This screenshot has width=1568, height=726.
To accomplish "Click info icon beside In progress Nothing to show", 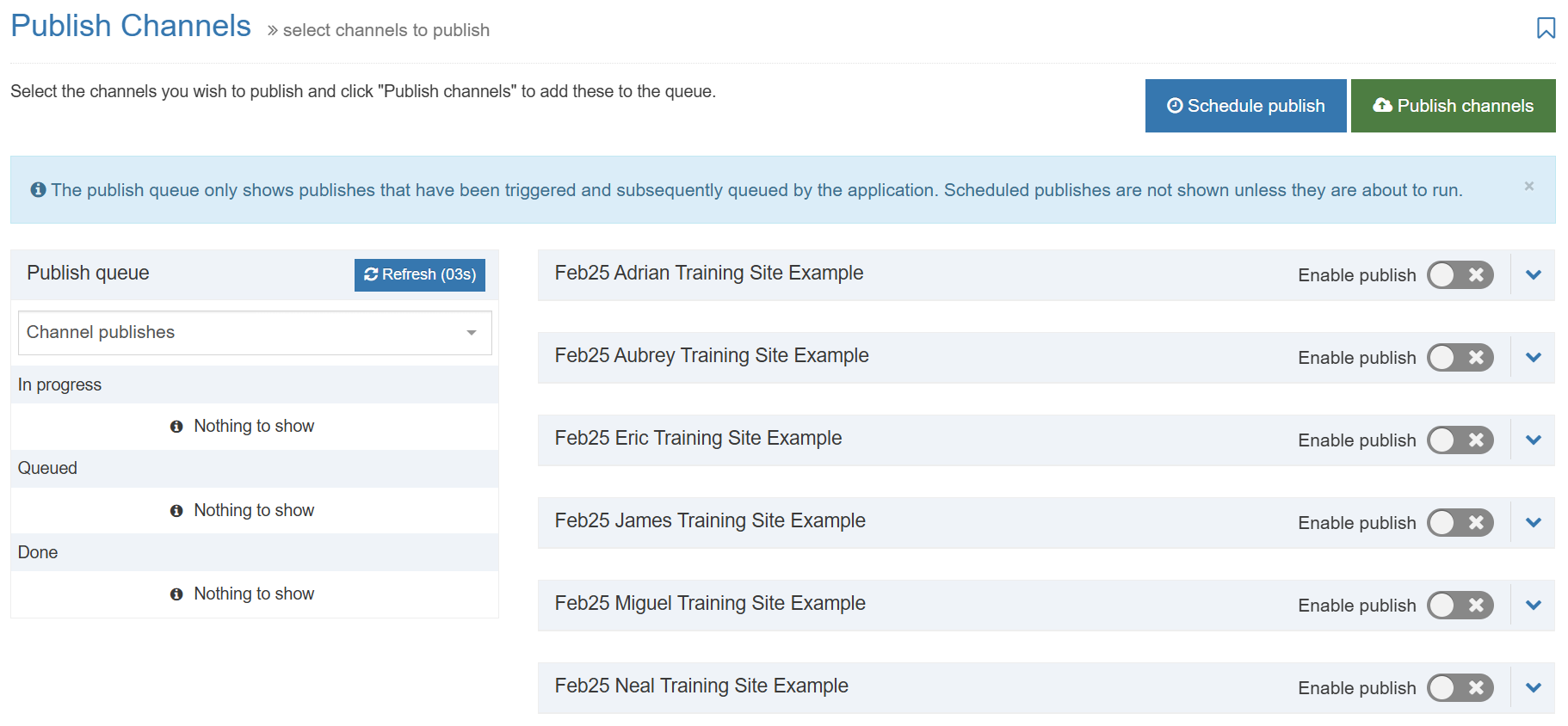I will 176,427.
